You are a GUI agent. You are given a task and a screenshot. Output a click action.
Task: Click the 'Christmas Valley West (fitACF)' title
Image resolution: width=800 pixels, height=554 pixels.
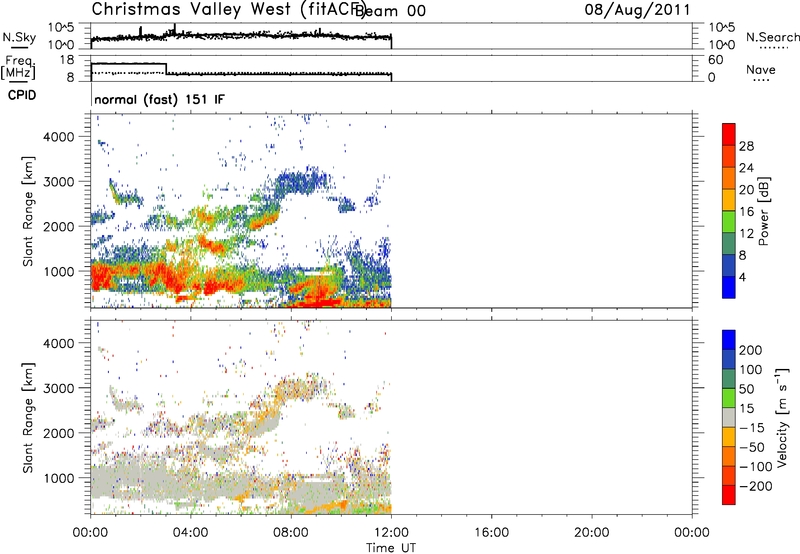pyautogui.click(x=229, y=9)
